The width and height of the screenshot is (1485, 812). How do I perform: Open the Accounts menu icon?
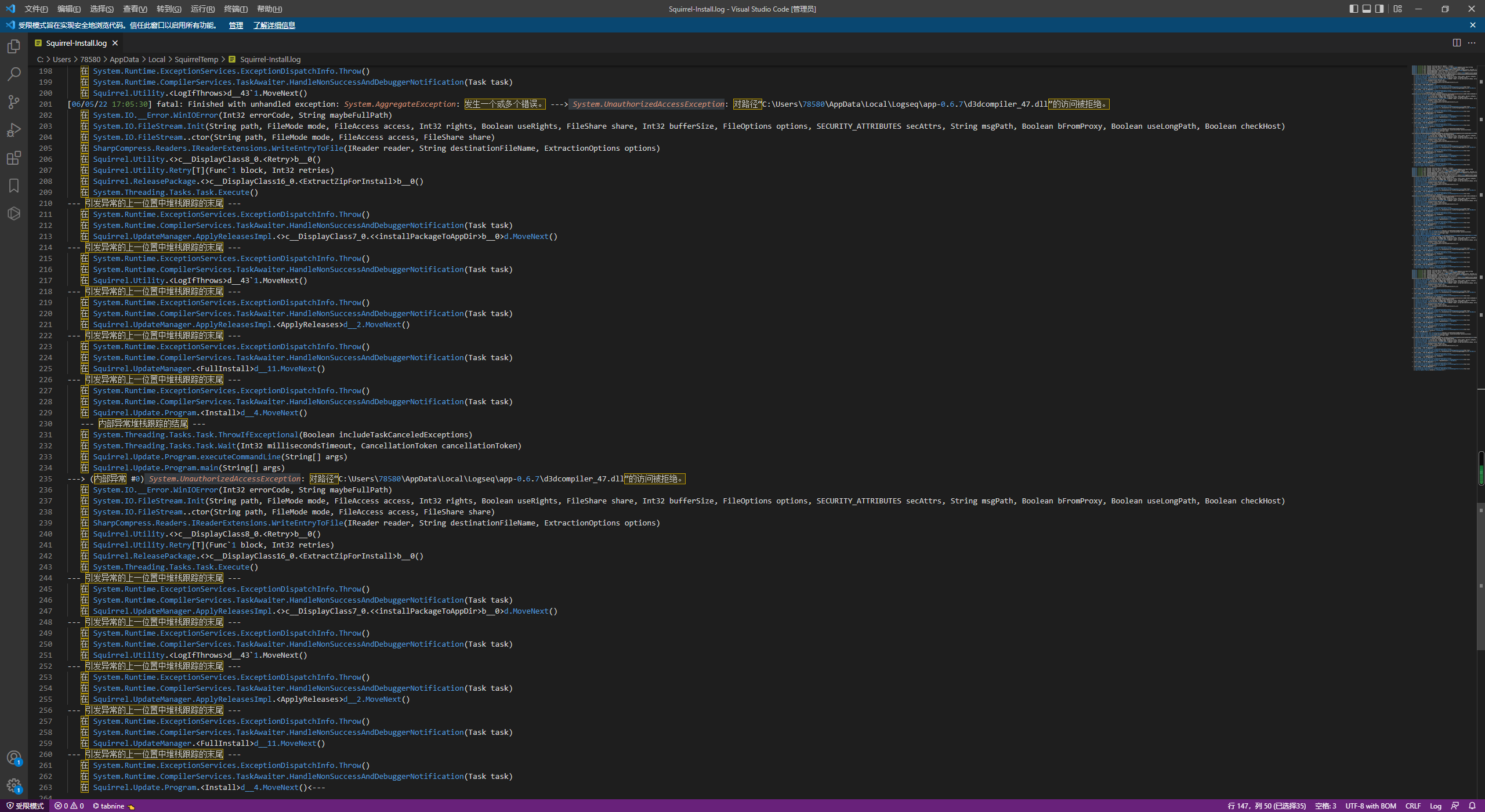click(x=14, y=757)
